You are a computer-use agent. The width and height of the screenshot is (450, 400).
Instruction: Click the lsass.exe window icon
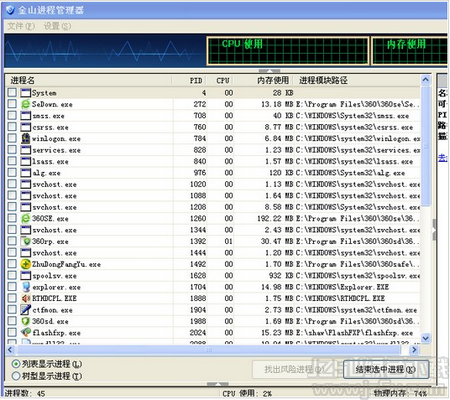coord(26,161)
